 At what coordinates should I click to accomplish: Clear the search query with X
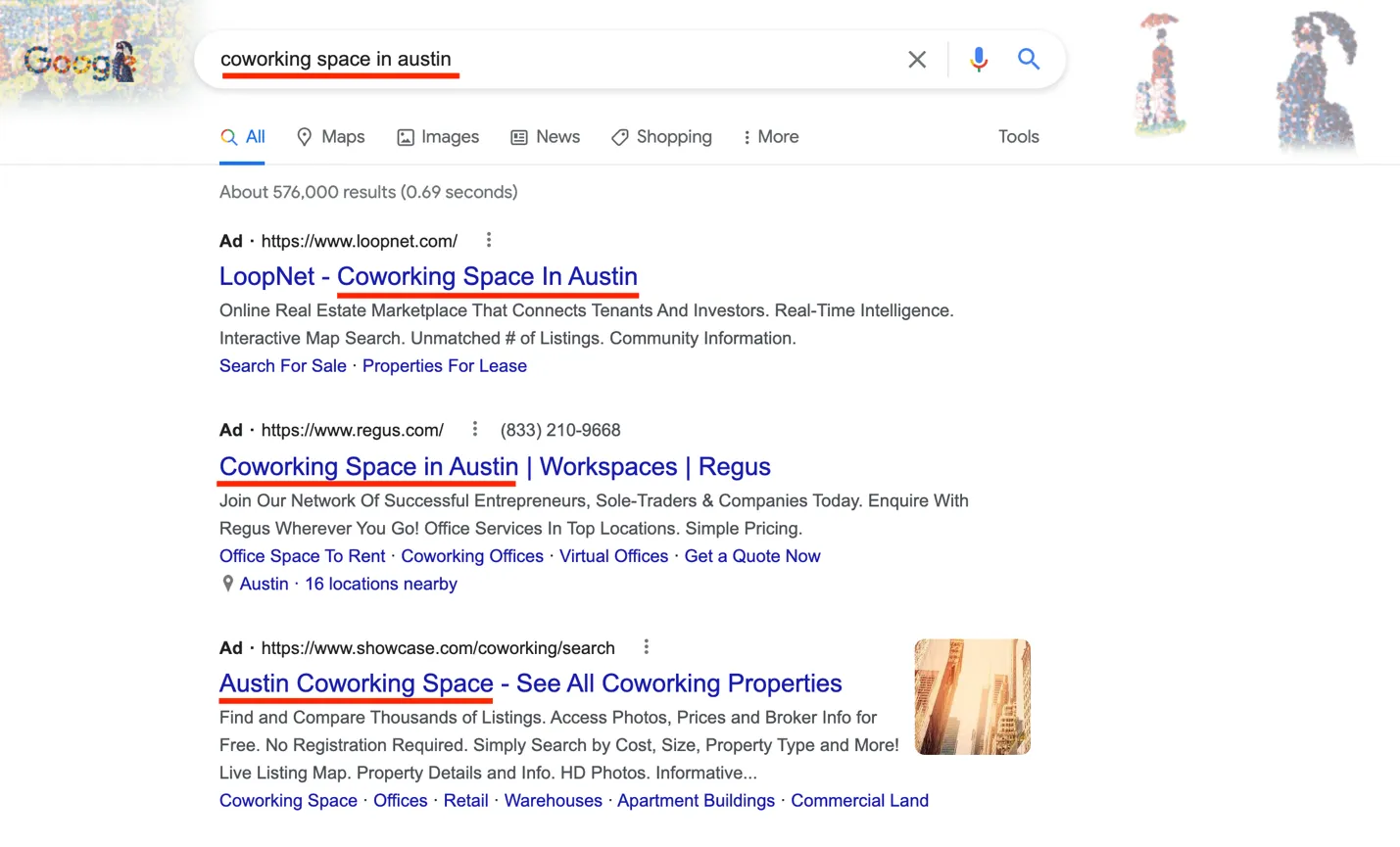tap(917, 60)
